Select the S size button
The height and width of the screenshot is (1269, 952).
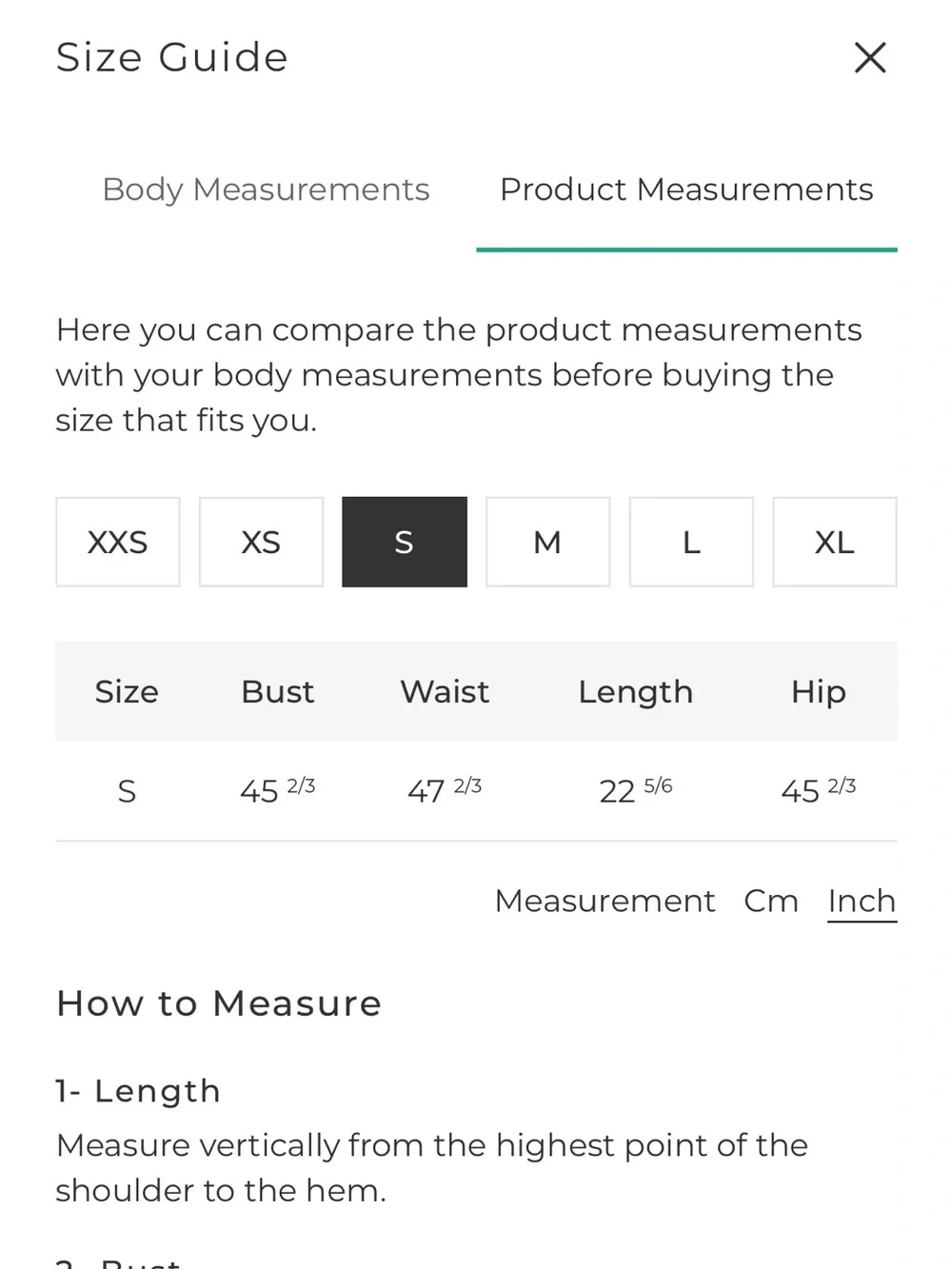(x=405, y=542)
